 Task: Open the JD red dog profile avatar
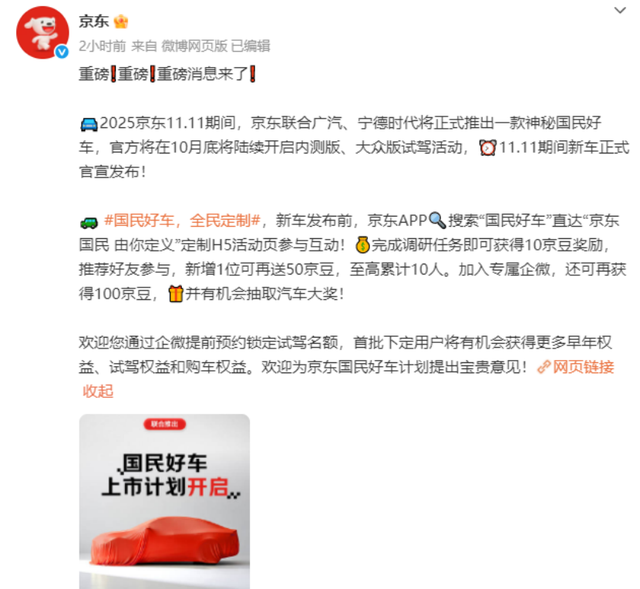point(42,33)
